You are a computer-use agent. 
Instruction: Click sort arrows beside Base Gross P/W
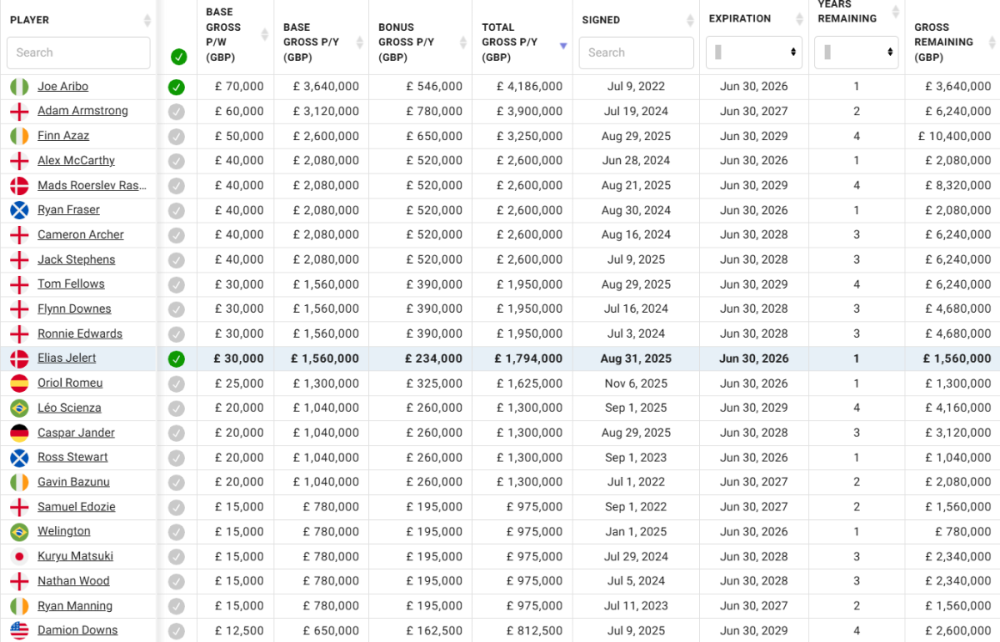click(x=265, y=35)
